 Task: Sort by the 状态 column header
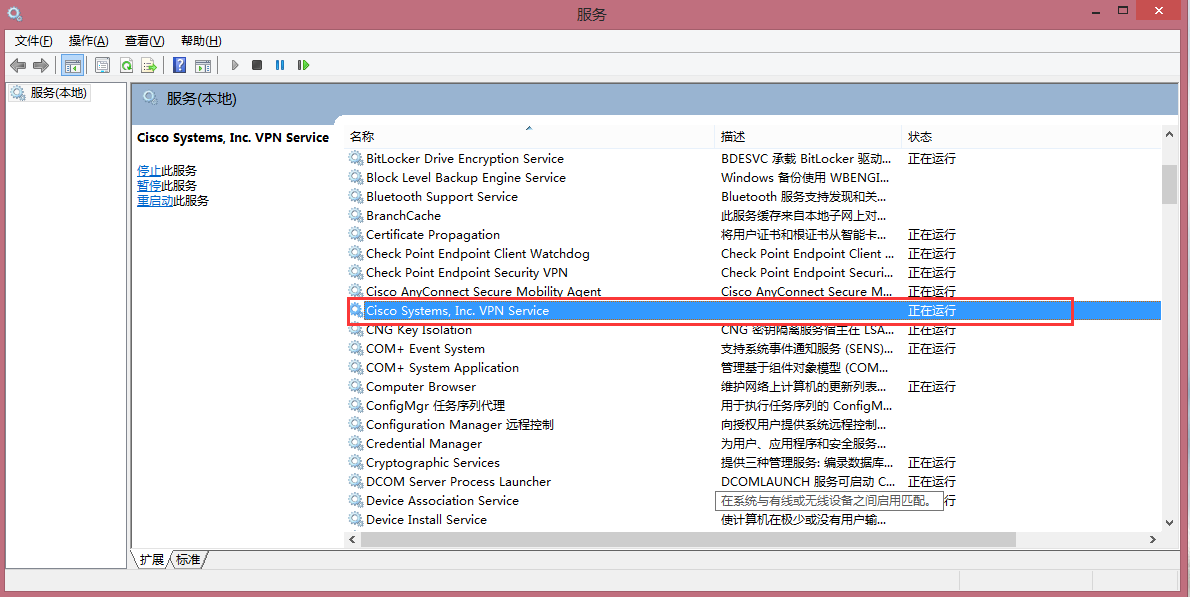(1031, 137)
